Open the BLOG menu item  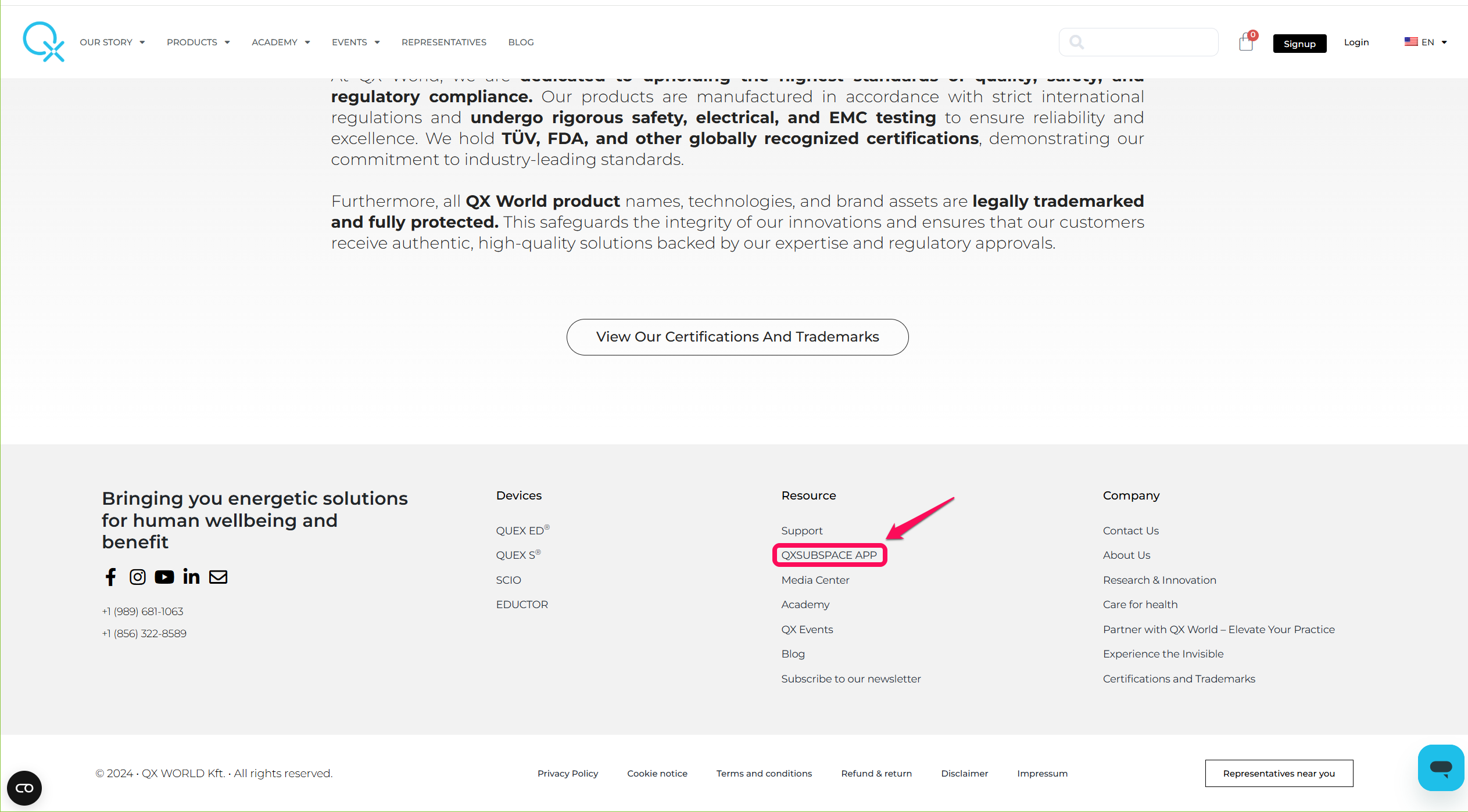point(521,42)
